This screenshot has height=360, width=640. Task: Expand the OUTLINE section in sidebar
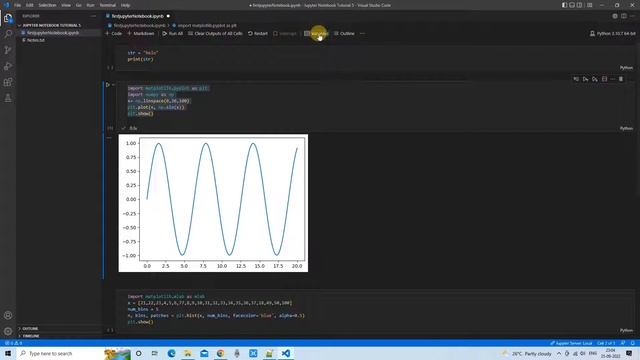tap(59, 329)
